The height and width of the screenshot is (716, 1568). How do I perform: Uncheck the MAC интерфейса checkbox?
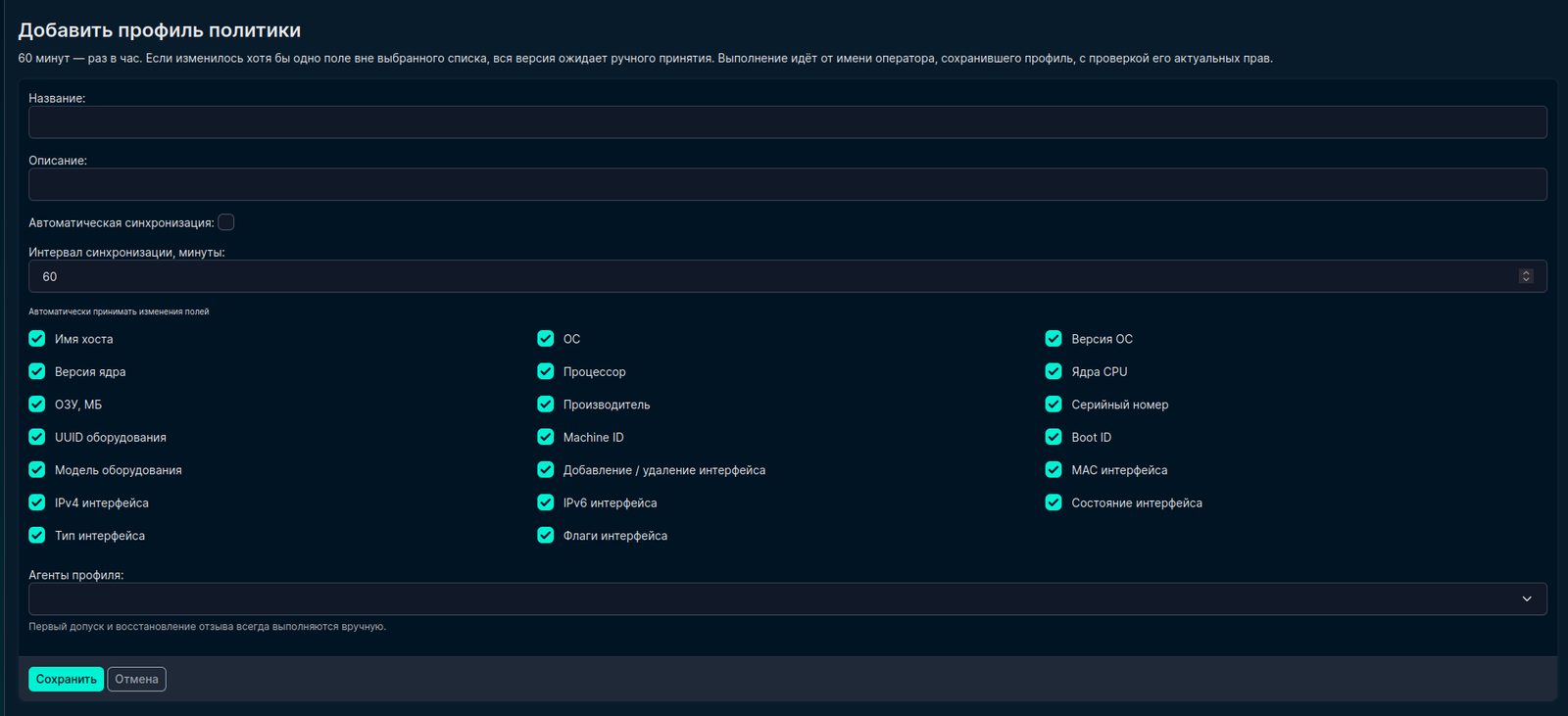coord(1053,470)
